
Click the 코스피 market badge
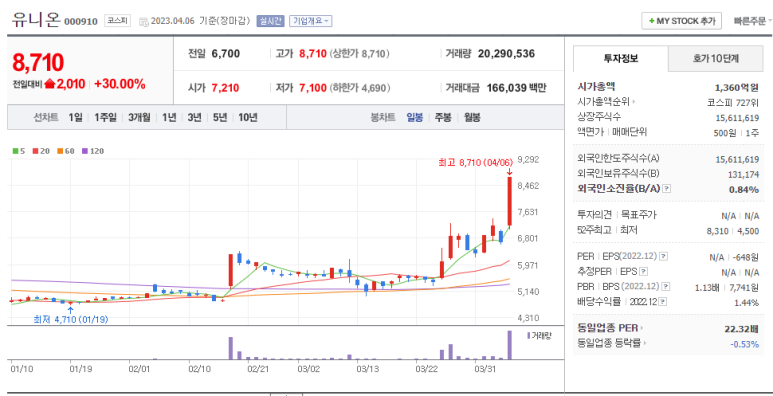117,21
